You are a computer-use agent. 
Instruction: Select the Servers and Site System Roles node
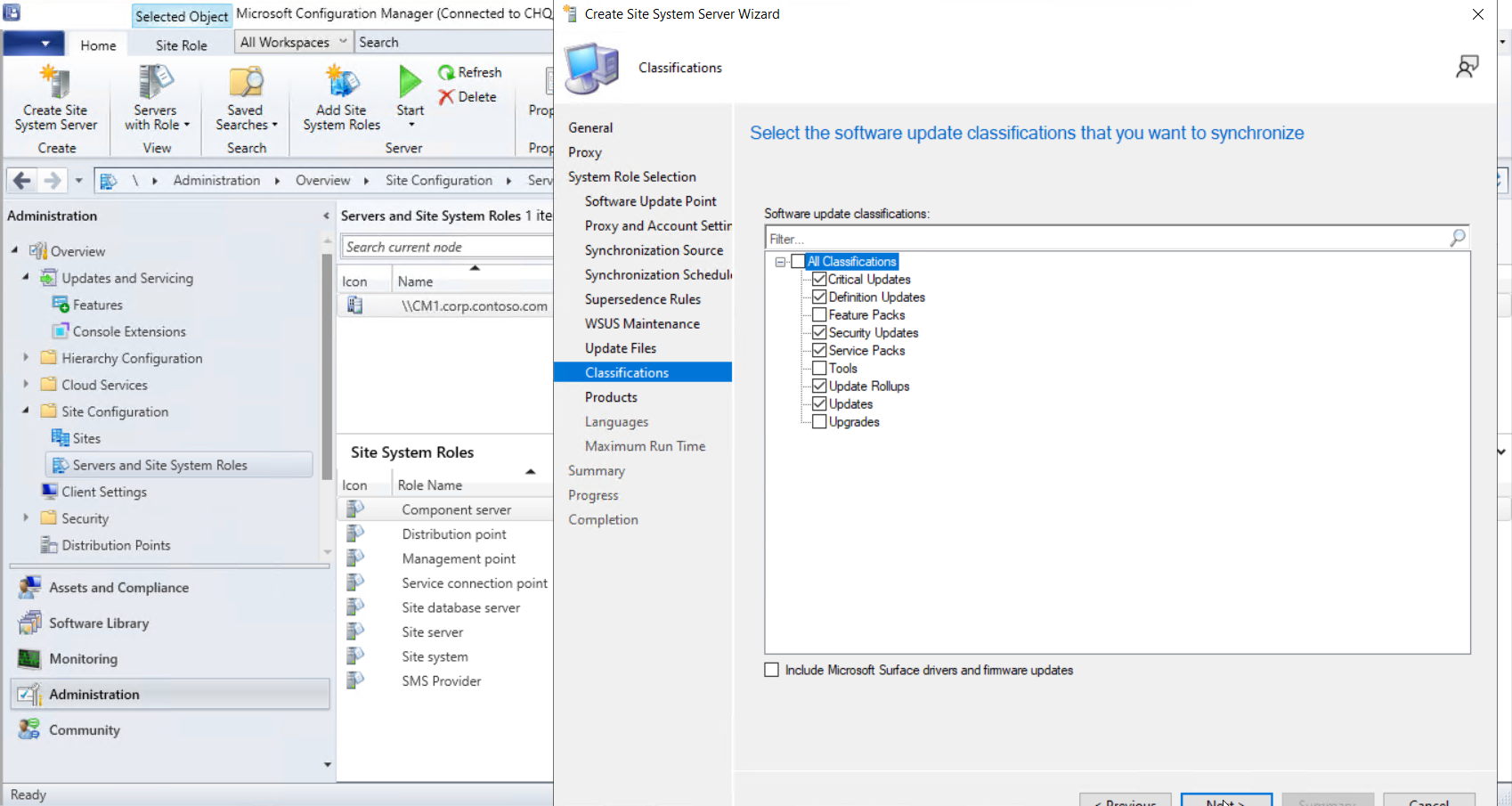(x=178, y=465)
